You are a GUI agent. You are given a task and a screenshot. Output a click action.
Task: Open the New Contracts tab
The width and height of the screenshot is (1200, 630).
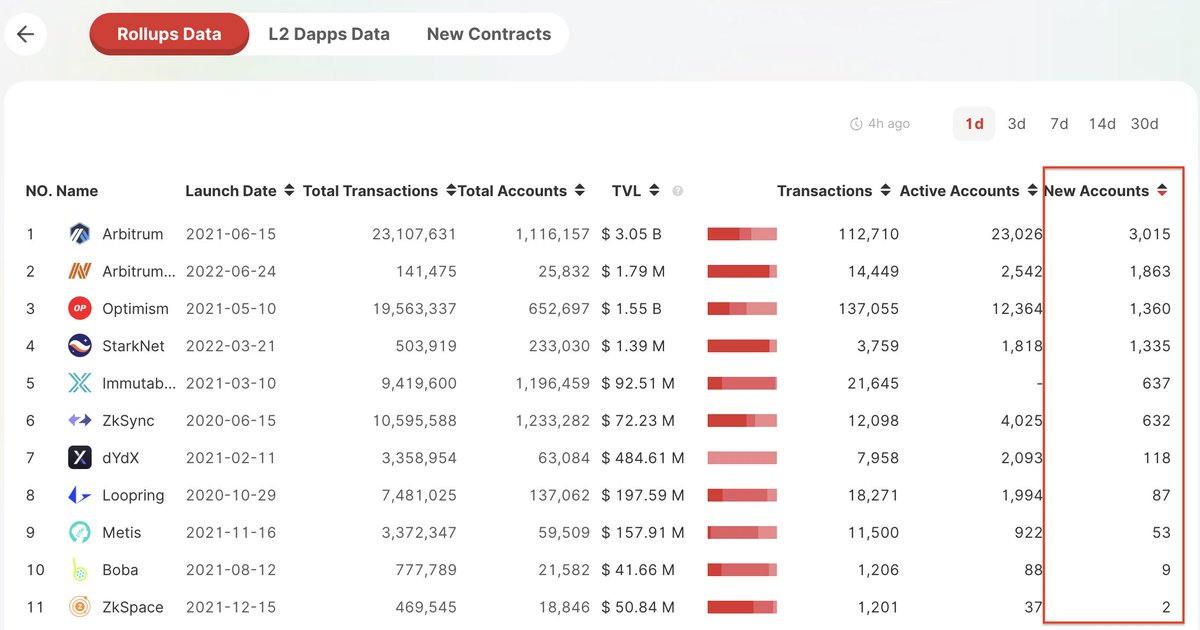489,34
